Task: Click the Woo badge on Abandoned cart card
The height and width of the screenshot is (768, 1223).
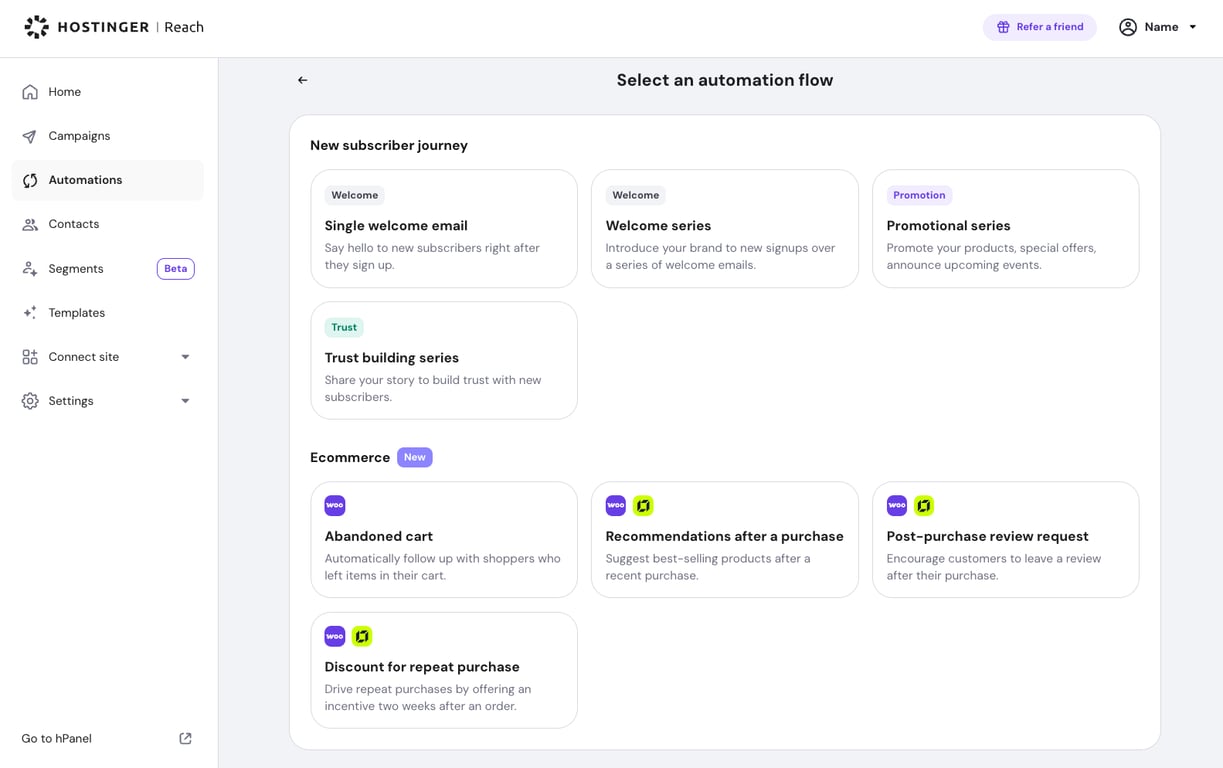Action: click(334, 505)
